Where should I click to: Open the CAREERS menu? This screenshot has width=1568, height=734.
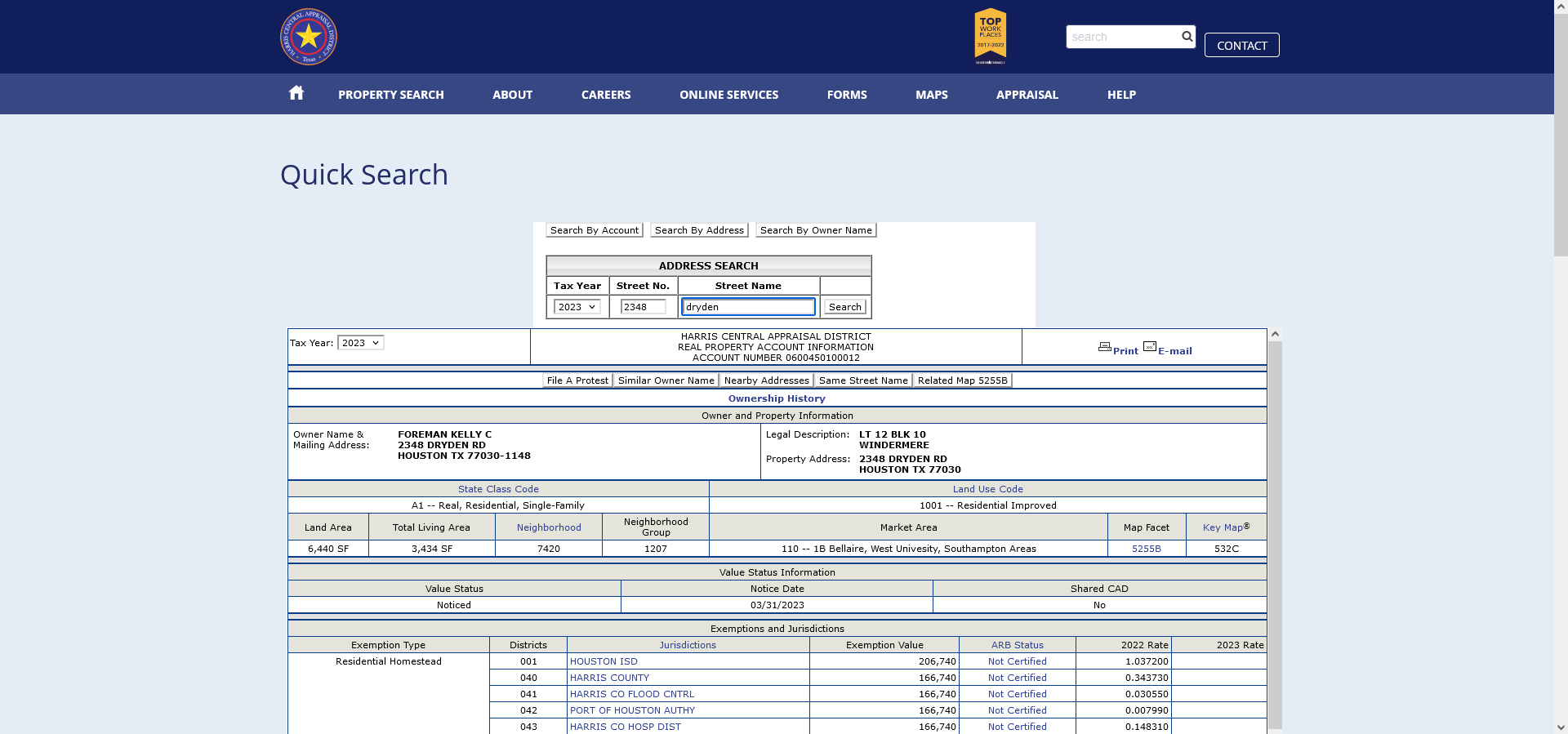pos(606,95)
